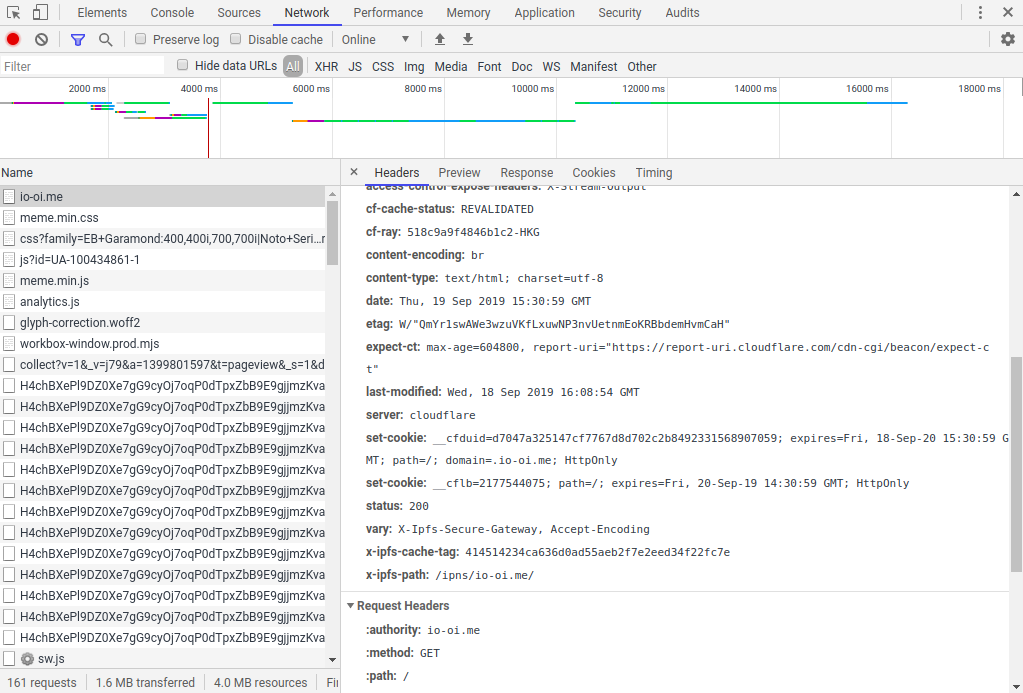
Task: Close the request details pane
Action: click(354, 172)
